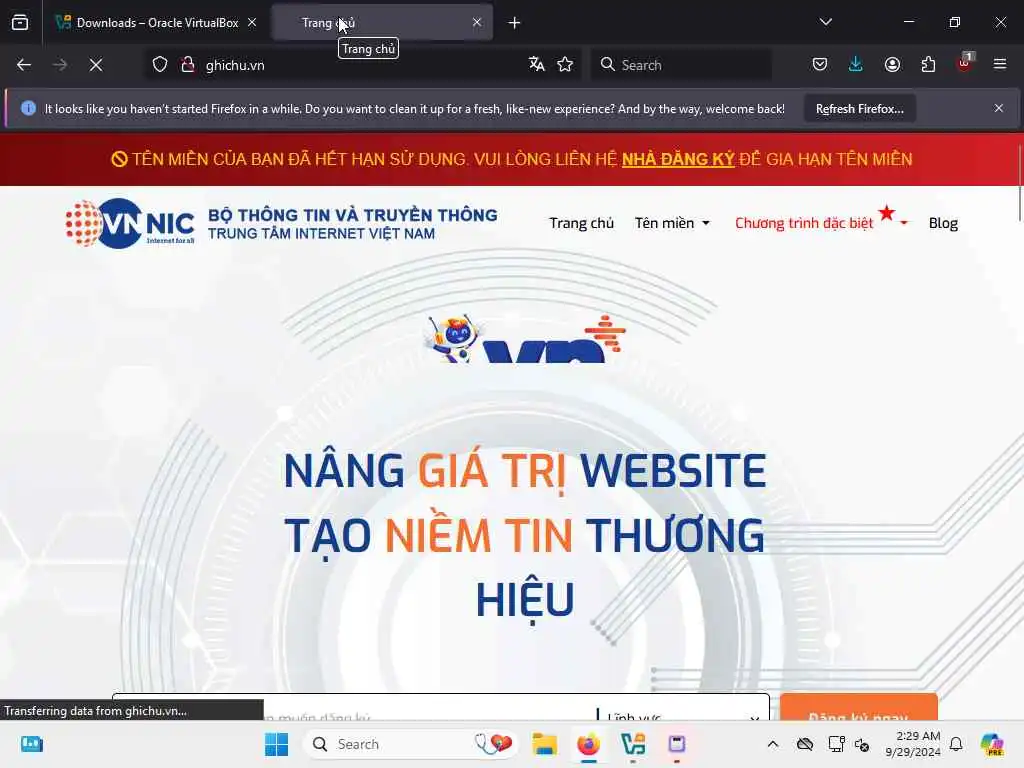Stop loading the page
Image resolution: width=1024 pixels, height=768 pixels.
click(x=96, y=65)
